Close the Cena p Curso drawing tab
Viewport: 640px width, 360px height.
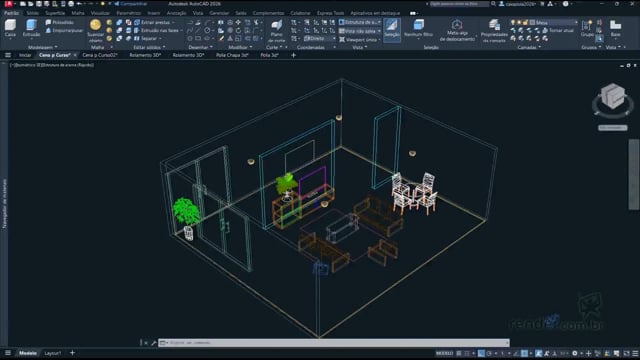click(x=75, y=55)
